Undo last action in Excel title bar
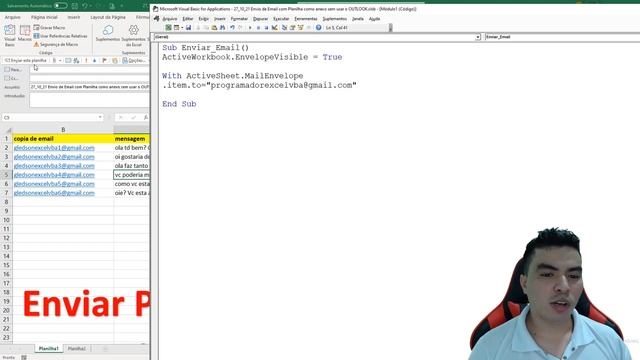 (85, 6)
